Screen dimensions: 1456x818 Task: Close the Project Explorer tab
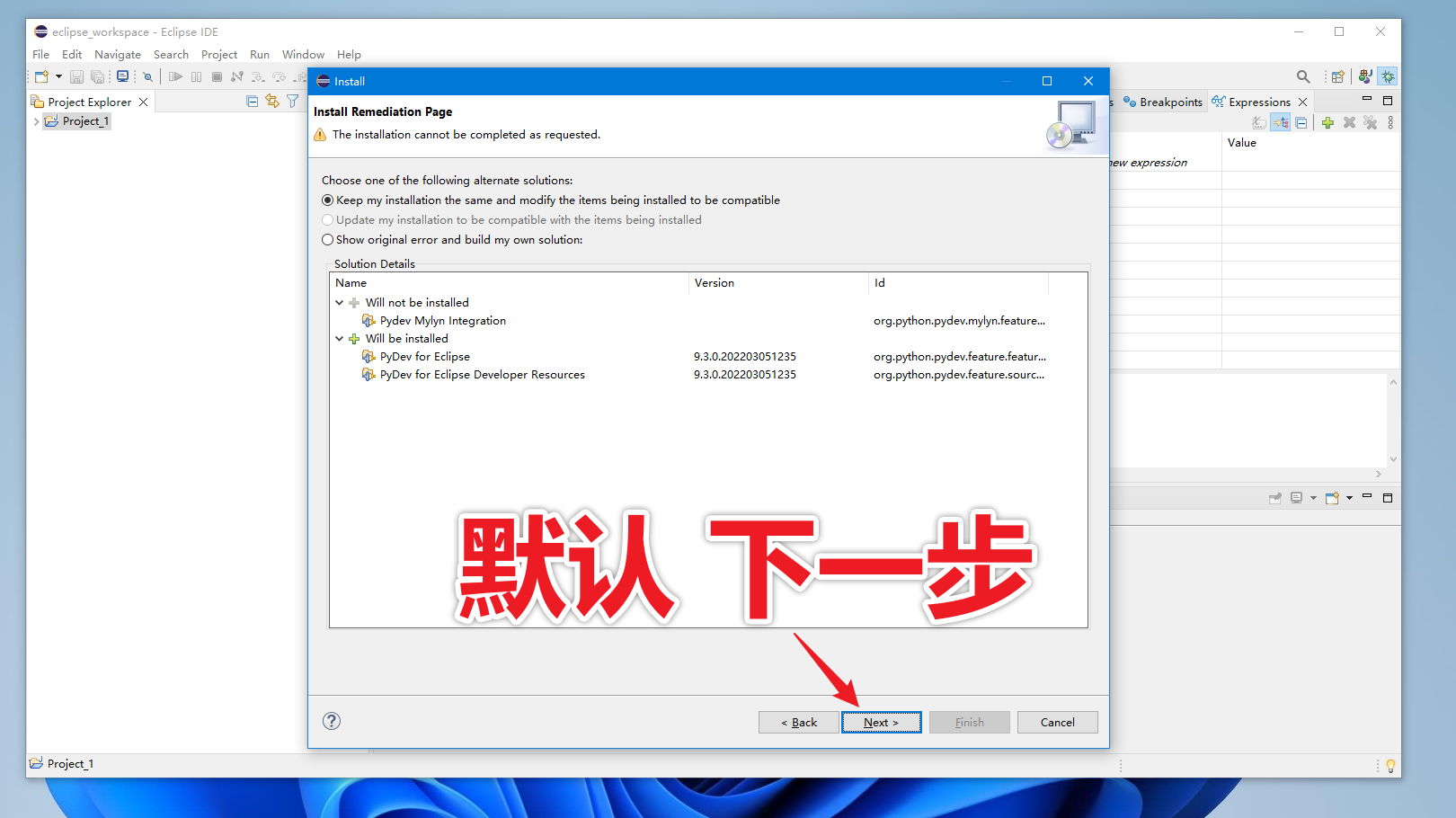pos(143,102)
